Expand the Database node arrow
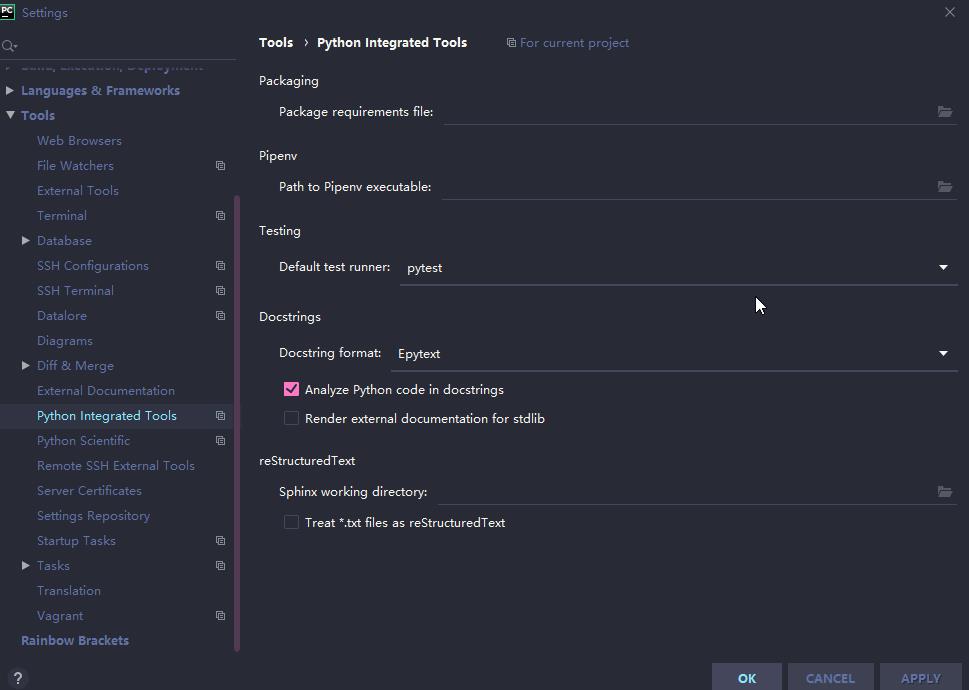Viewport: 969px width, 690px height. click(25, 240)
